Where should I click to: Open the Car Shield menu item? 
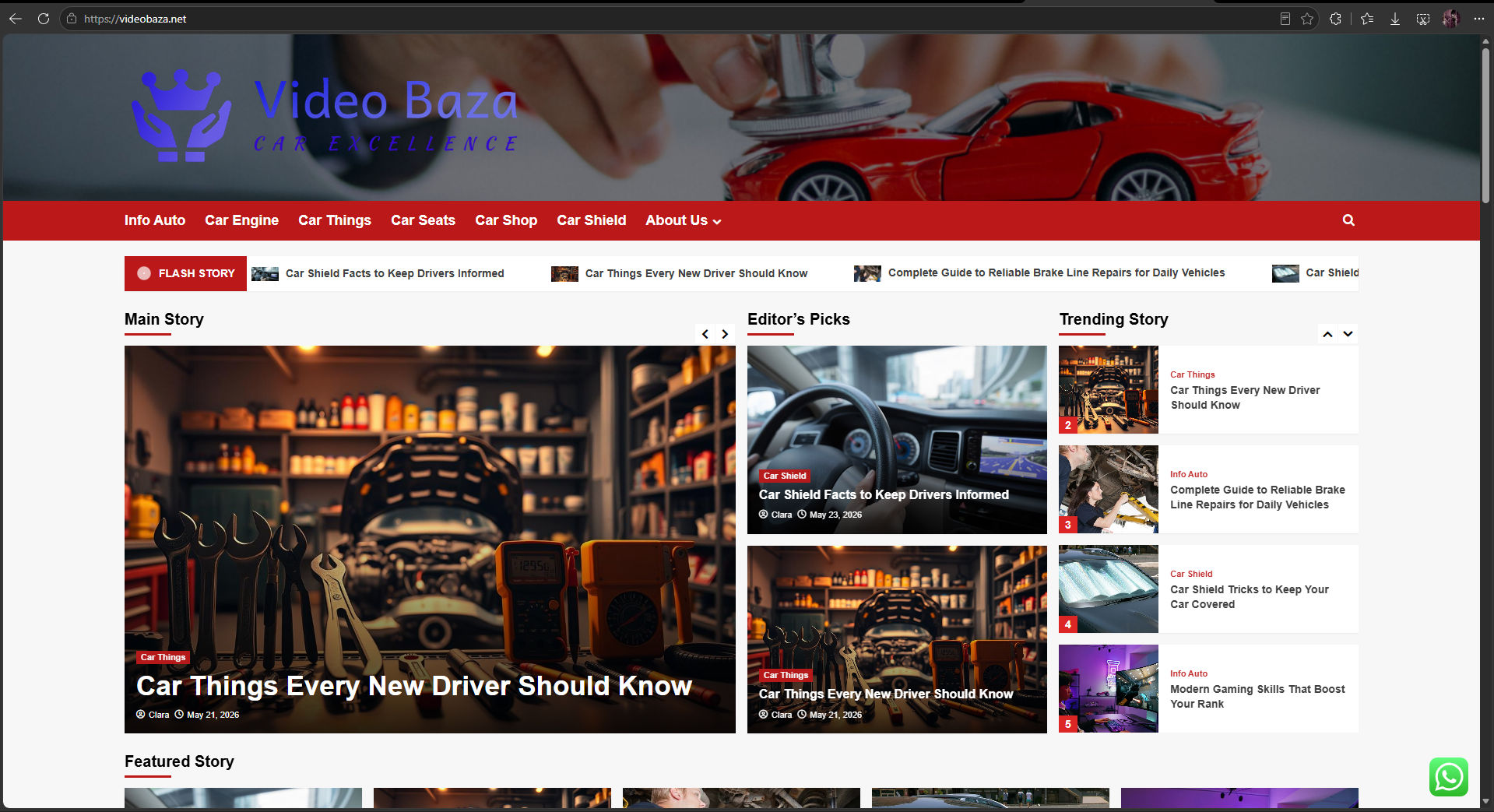tap(591, 220)
